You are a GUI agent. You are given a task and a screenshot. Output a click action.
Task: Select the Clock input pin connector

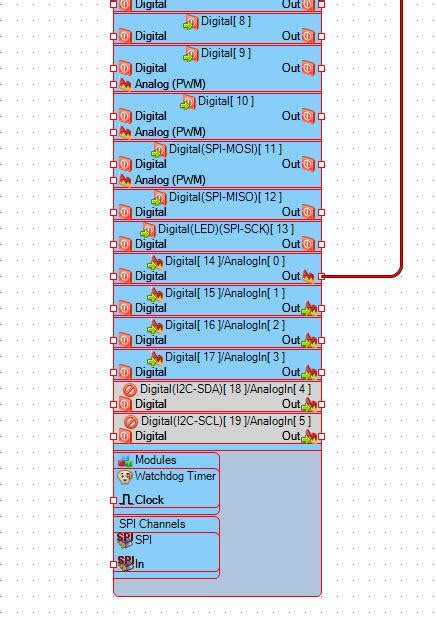[x=113, y=500]
